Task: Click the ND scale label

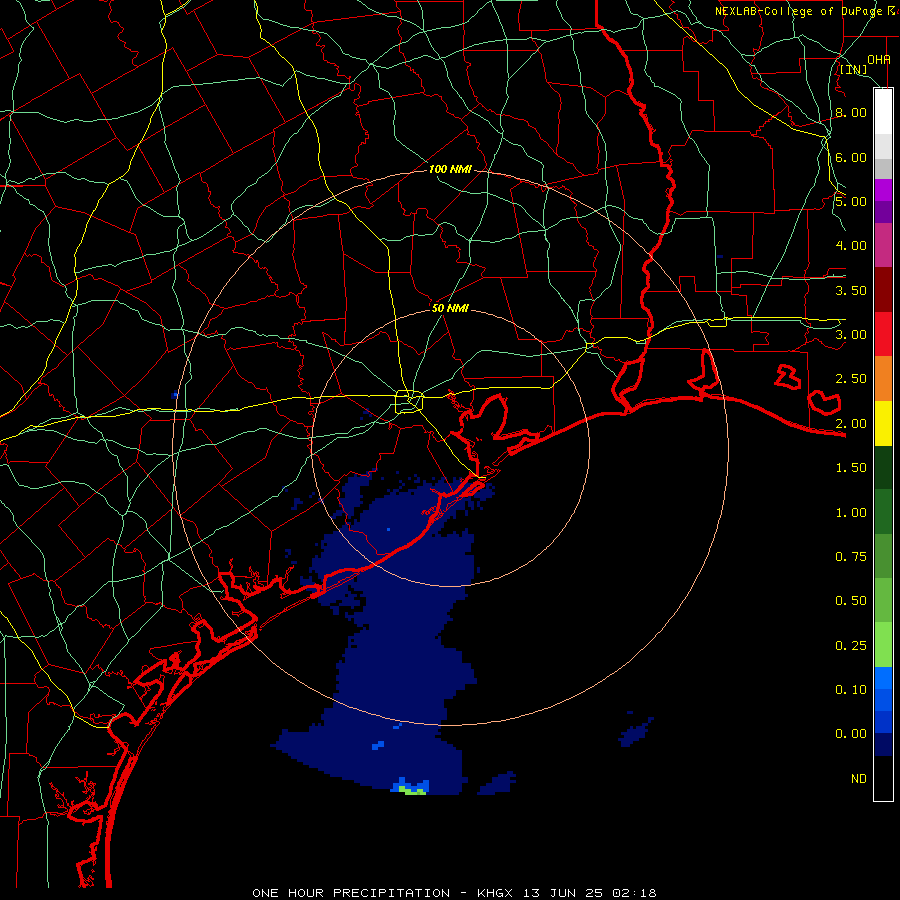Action: tap(859, 779)
